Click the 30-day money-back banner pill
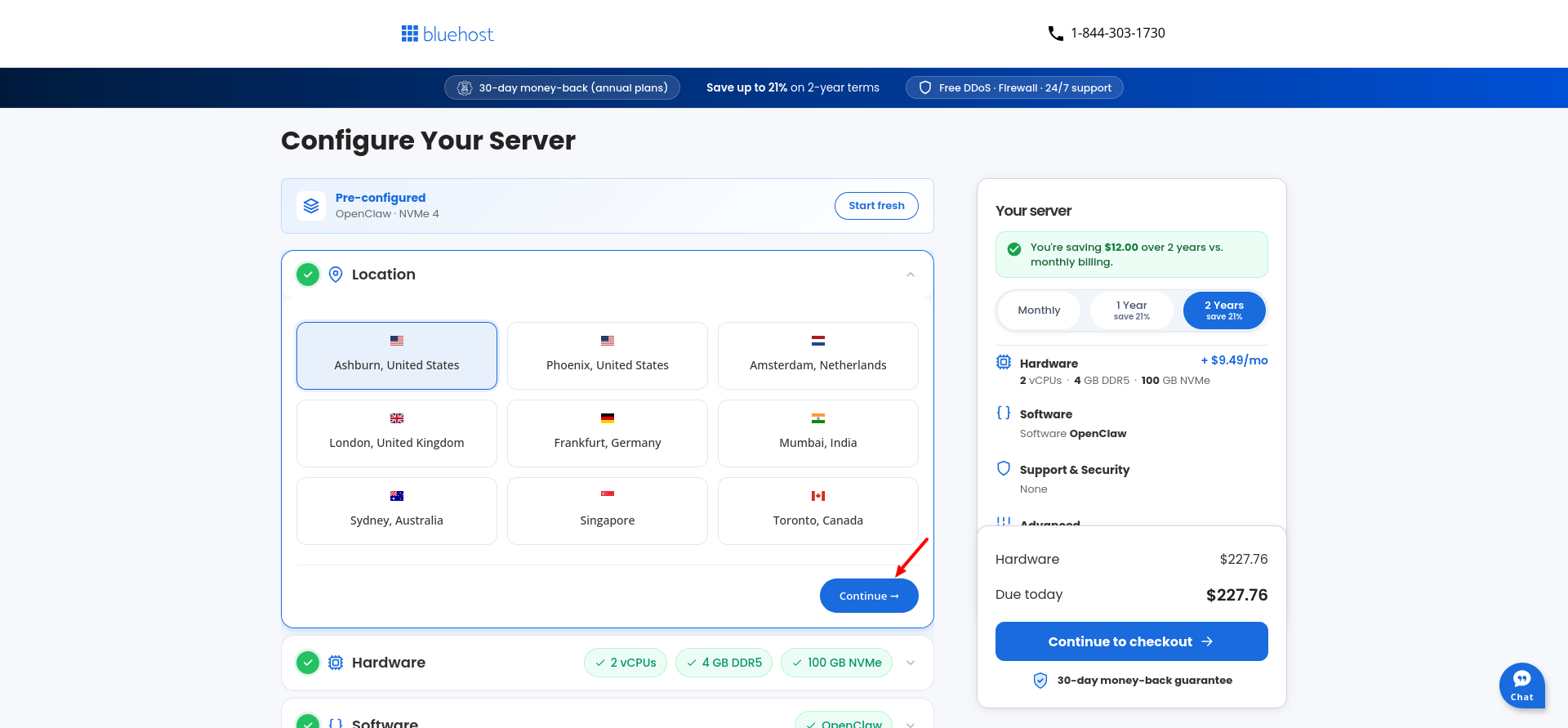Image resolution: width=1568 pixels, height=728 pixels. [x=562, y=87]
